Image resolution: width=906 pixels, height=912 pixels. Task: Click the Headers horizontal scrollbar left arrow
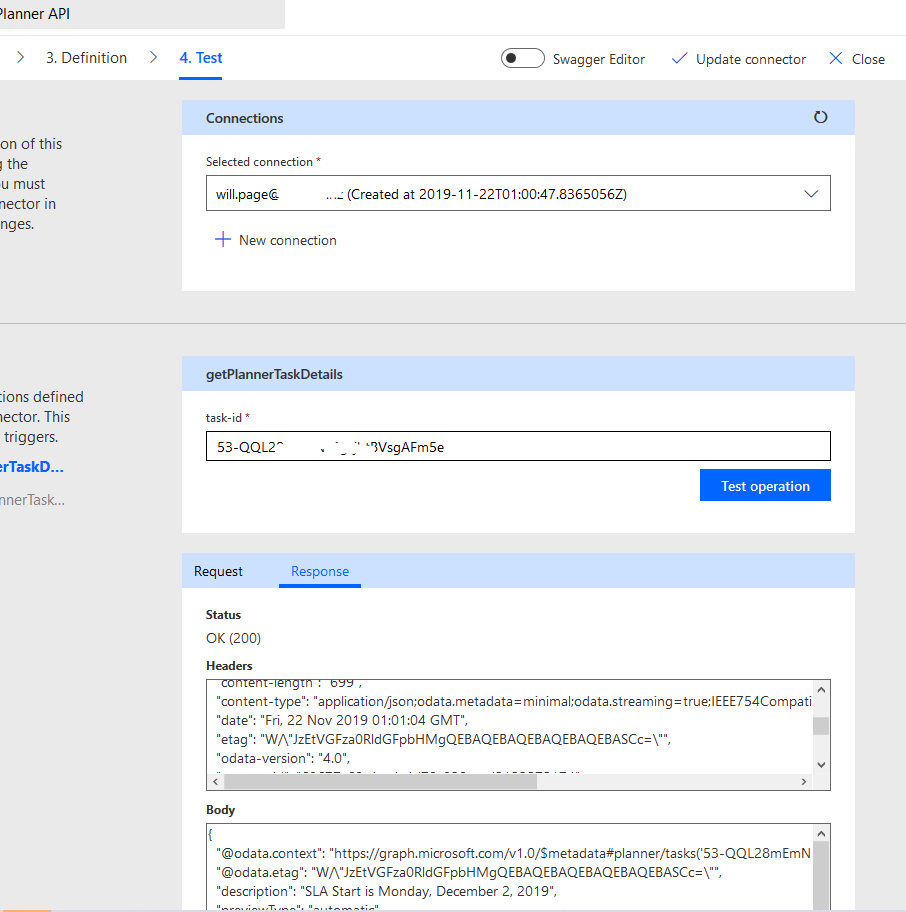(x=216, y=782)
